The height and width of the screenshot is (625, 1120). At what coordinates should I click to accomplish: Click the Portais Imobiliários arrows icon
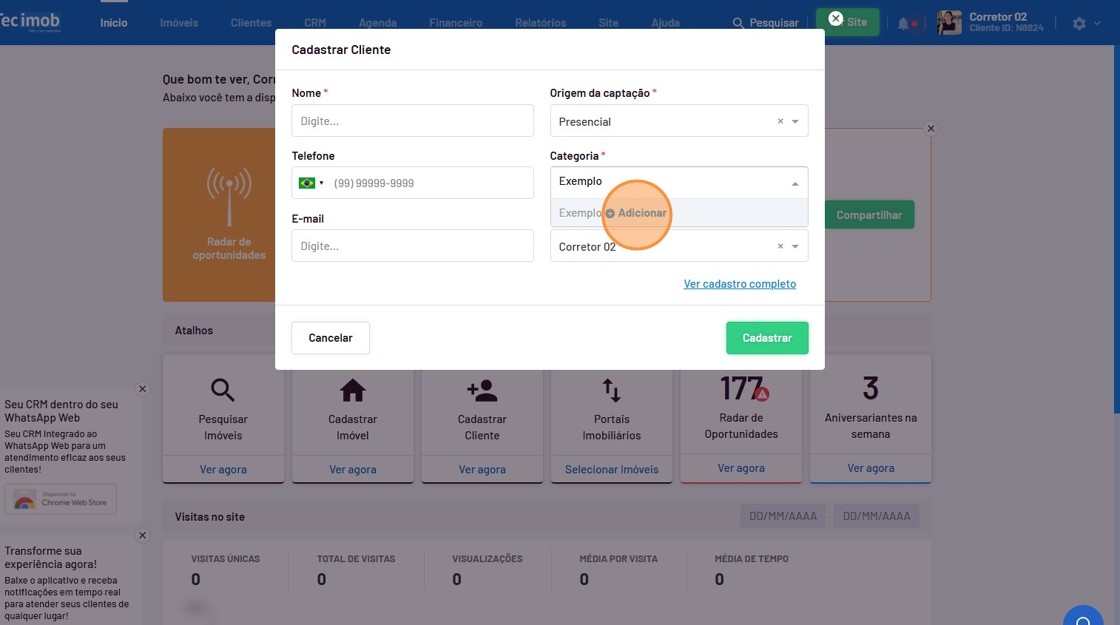tap(611, 390)
